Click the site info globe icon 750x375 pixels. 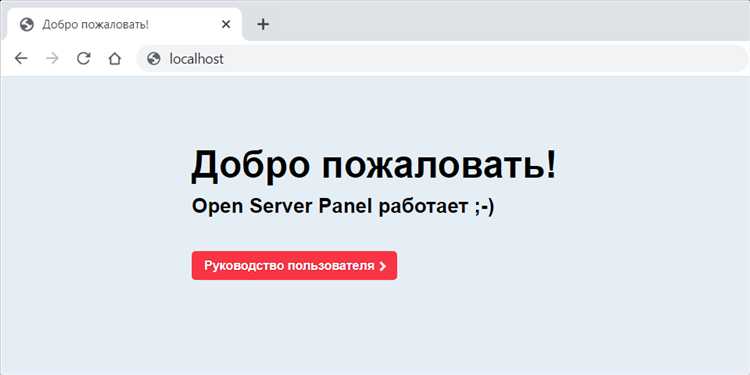[154, 59]
